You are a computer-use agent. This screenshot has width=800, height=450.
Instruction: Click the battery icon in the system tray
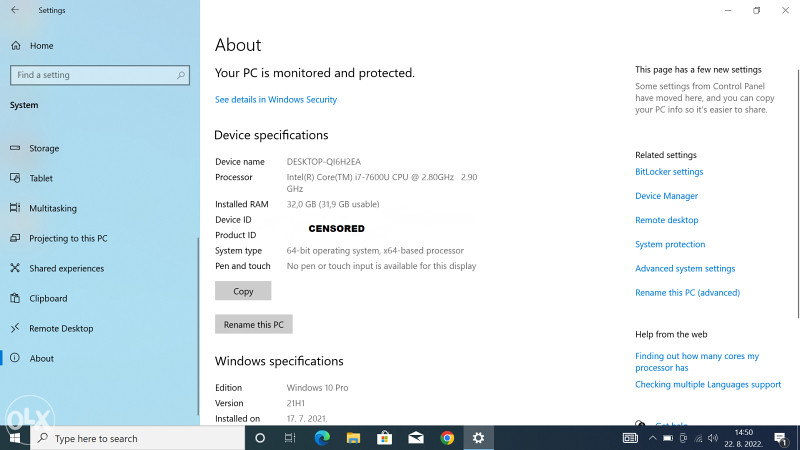click(x=668, y=438)
